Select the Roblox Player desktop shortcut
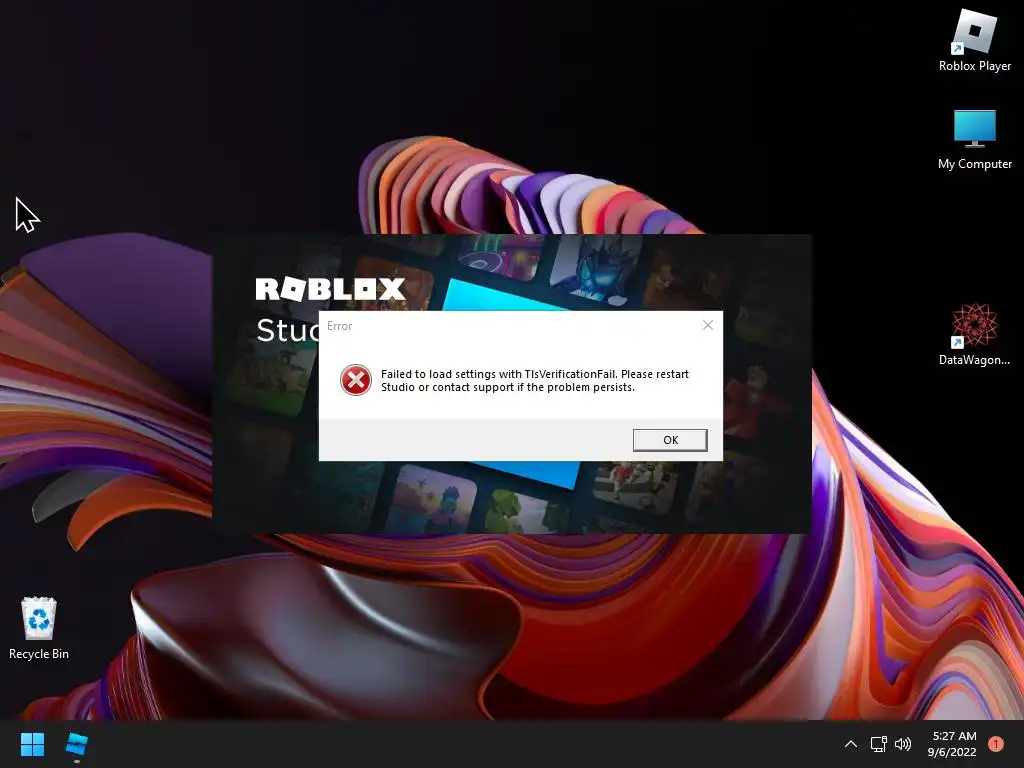 pyautogui.click(x=974, y=40)
